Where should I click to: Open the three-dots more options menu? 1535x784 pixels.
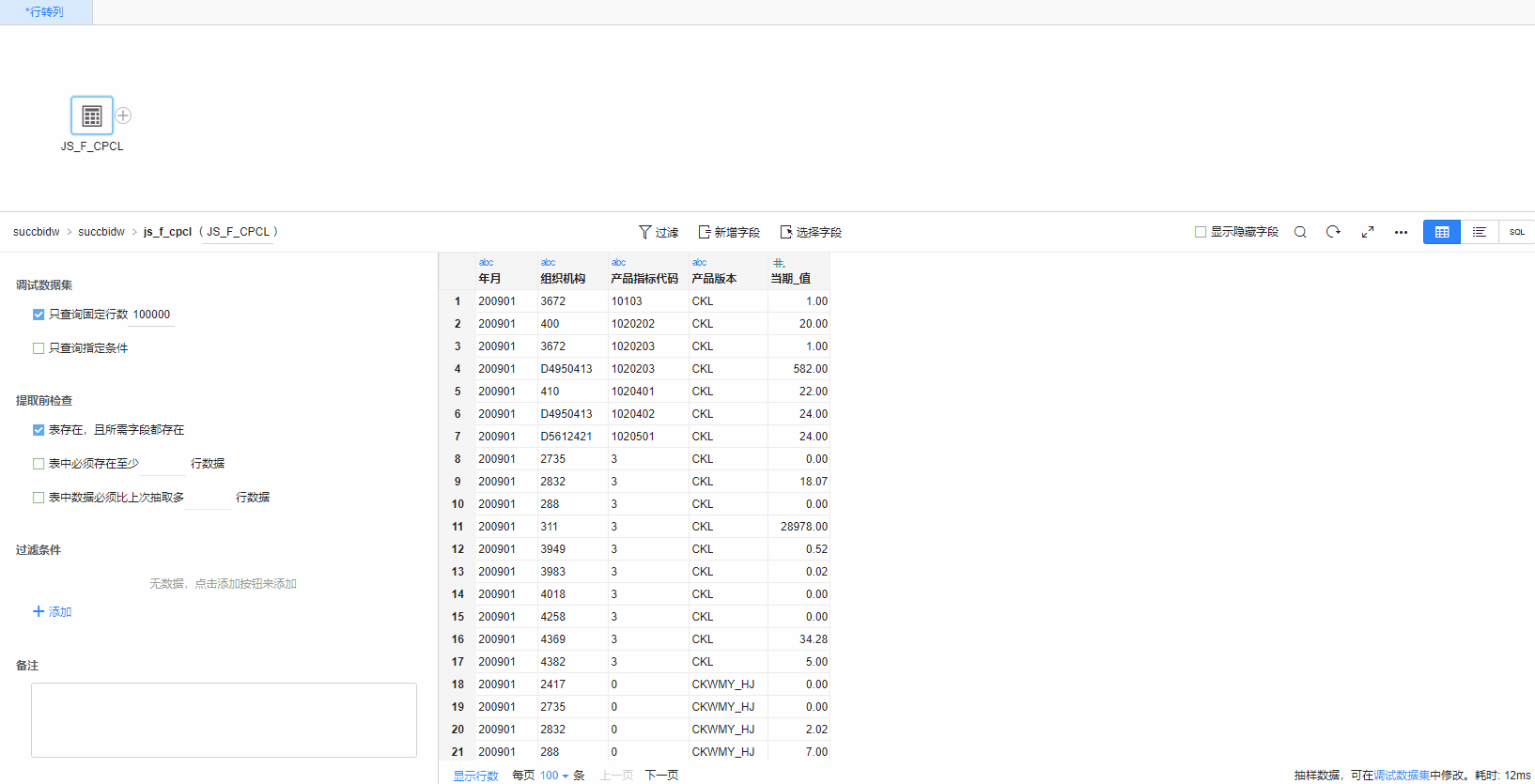[x=1401, y=232]
